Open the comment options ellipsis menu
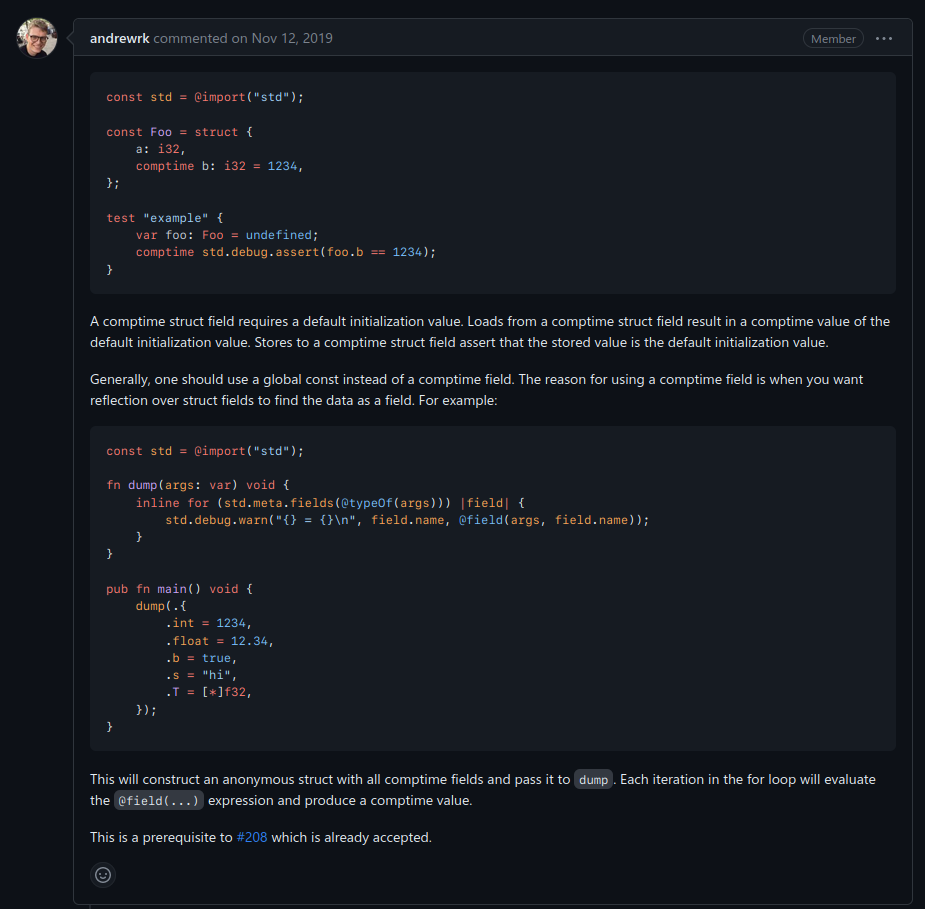The height and width of the screenshot is (909, 925). [x=883, y=39]
